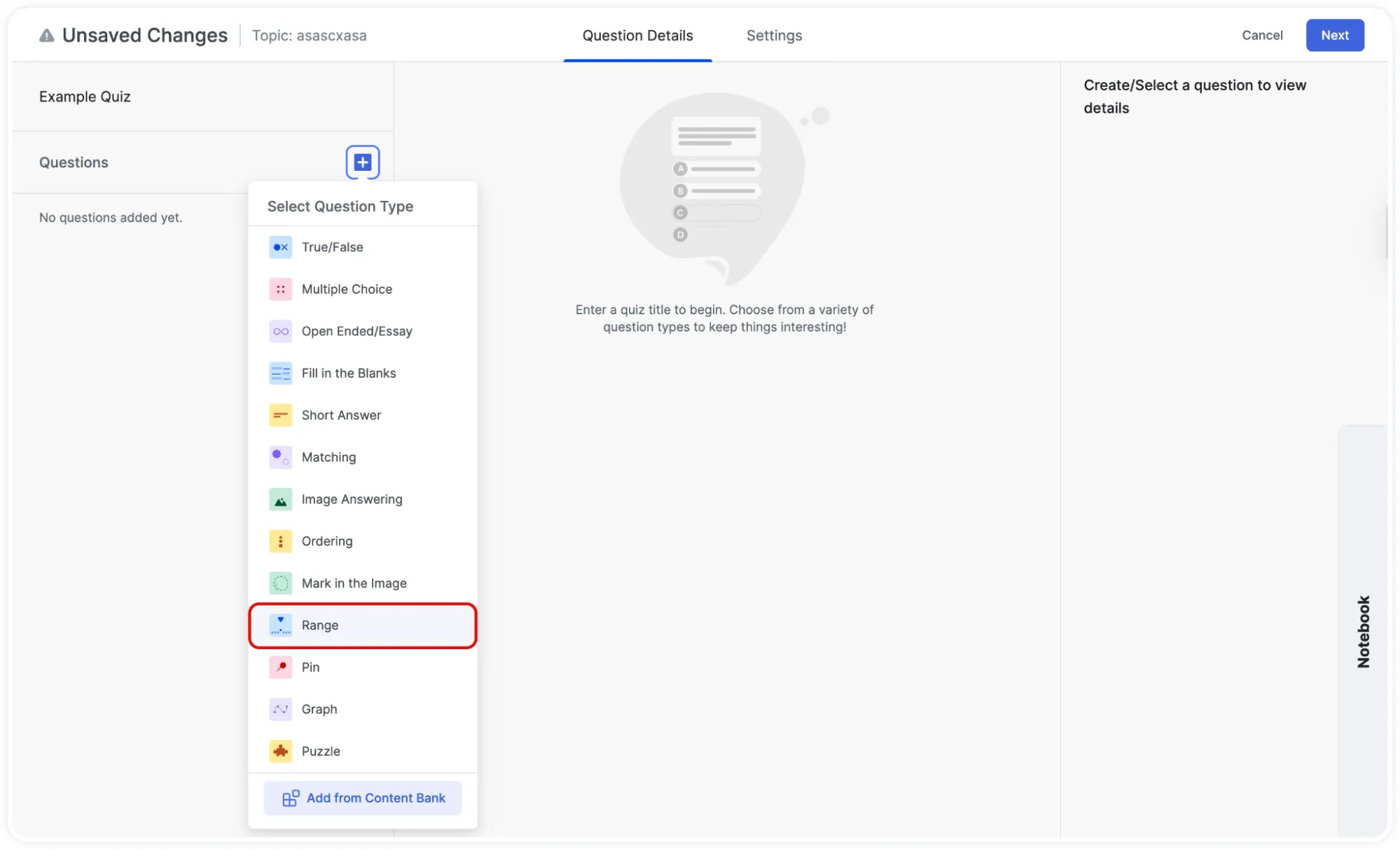Click the Open Ended/Essay infinity icon

[280, 331]
